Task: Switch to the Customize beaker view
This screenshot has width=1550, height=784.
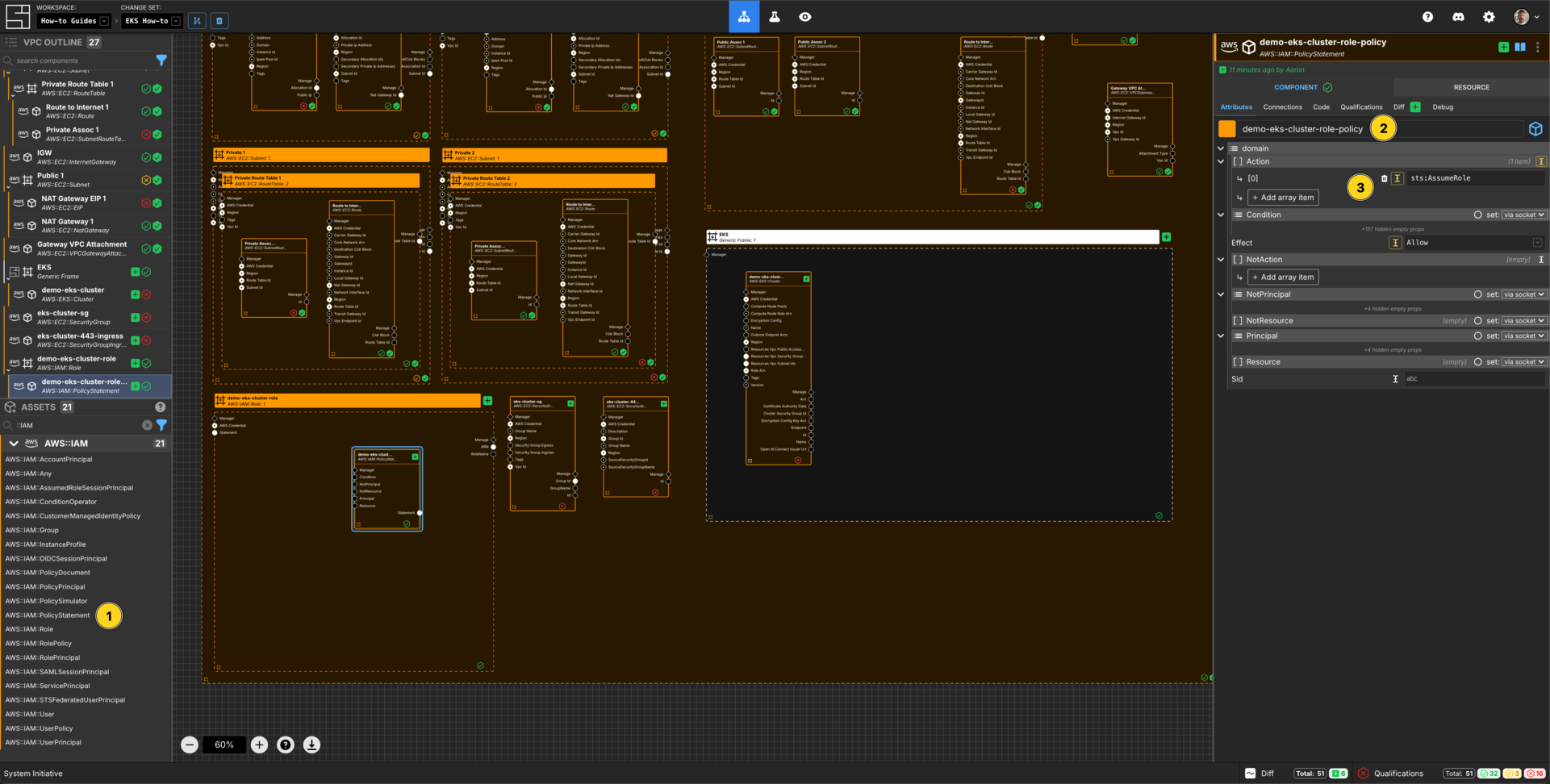Action: coord(775,16)
